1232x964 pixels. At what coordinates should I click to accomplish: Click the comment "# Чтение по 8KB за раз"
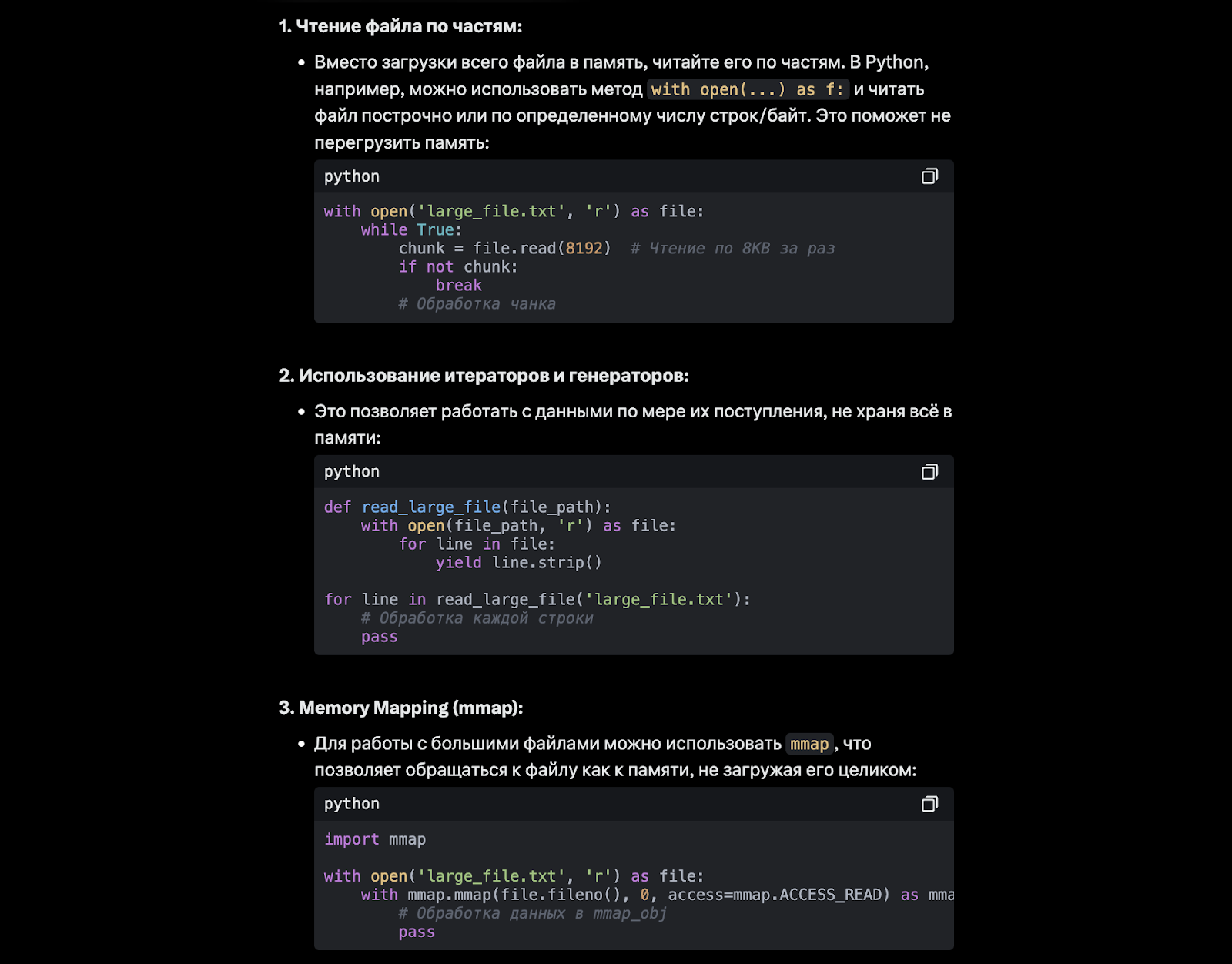(732, 249)
